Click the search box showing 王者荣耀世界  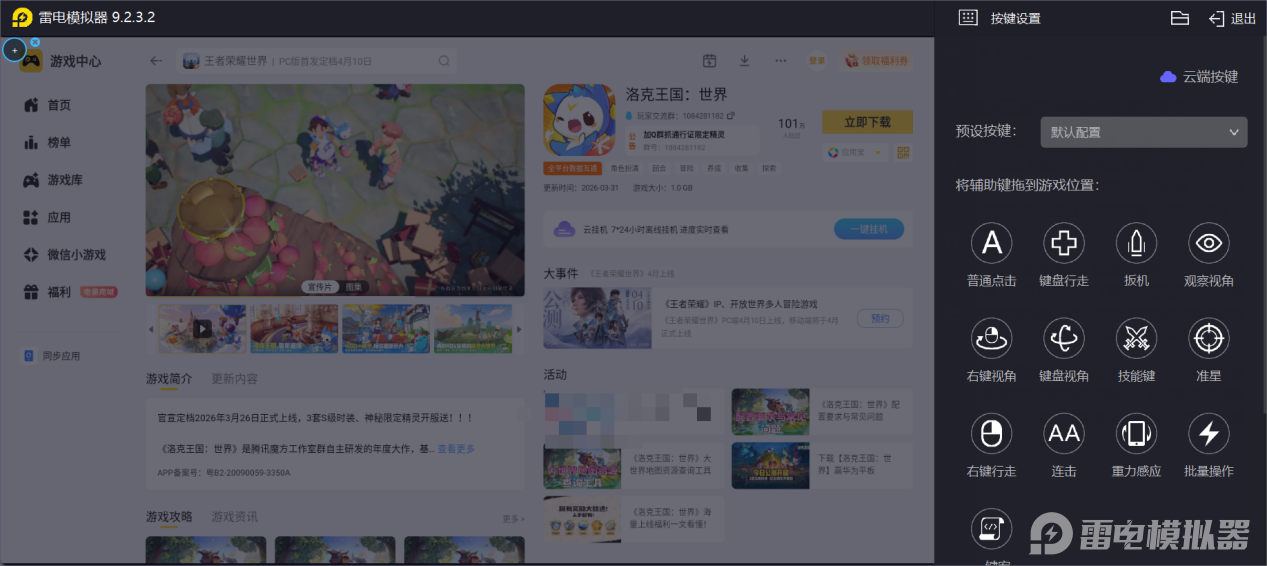pyautogui.click(x=316, y=61)
